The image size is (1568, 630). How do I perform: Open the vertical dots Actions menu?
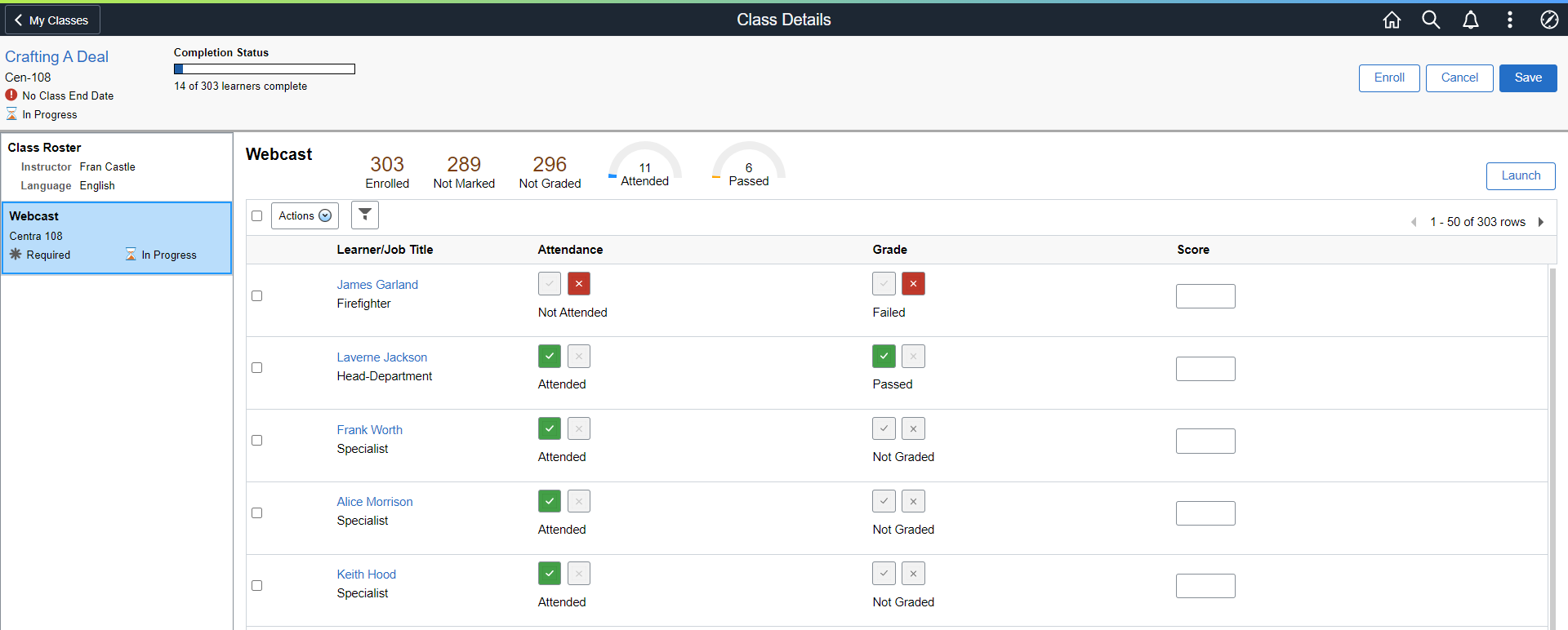(1510, 20)
